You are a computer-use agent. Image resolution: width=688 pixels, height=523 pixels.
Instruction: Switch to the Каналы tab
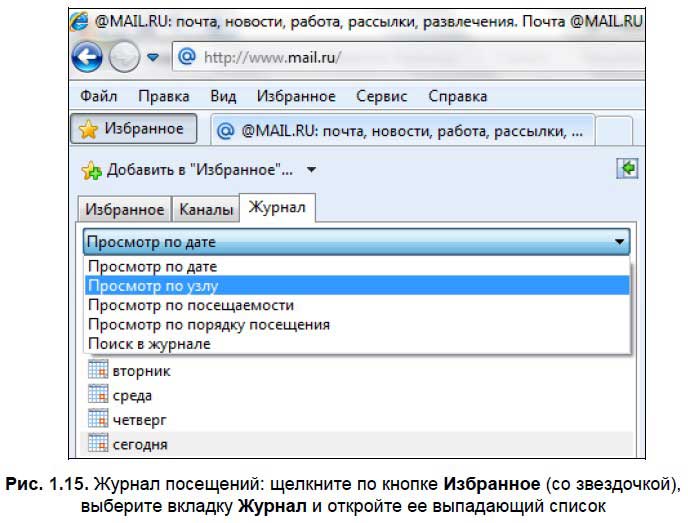coord(206,209)
